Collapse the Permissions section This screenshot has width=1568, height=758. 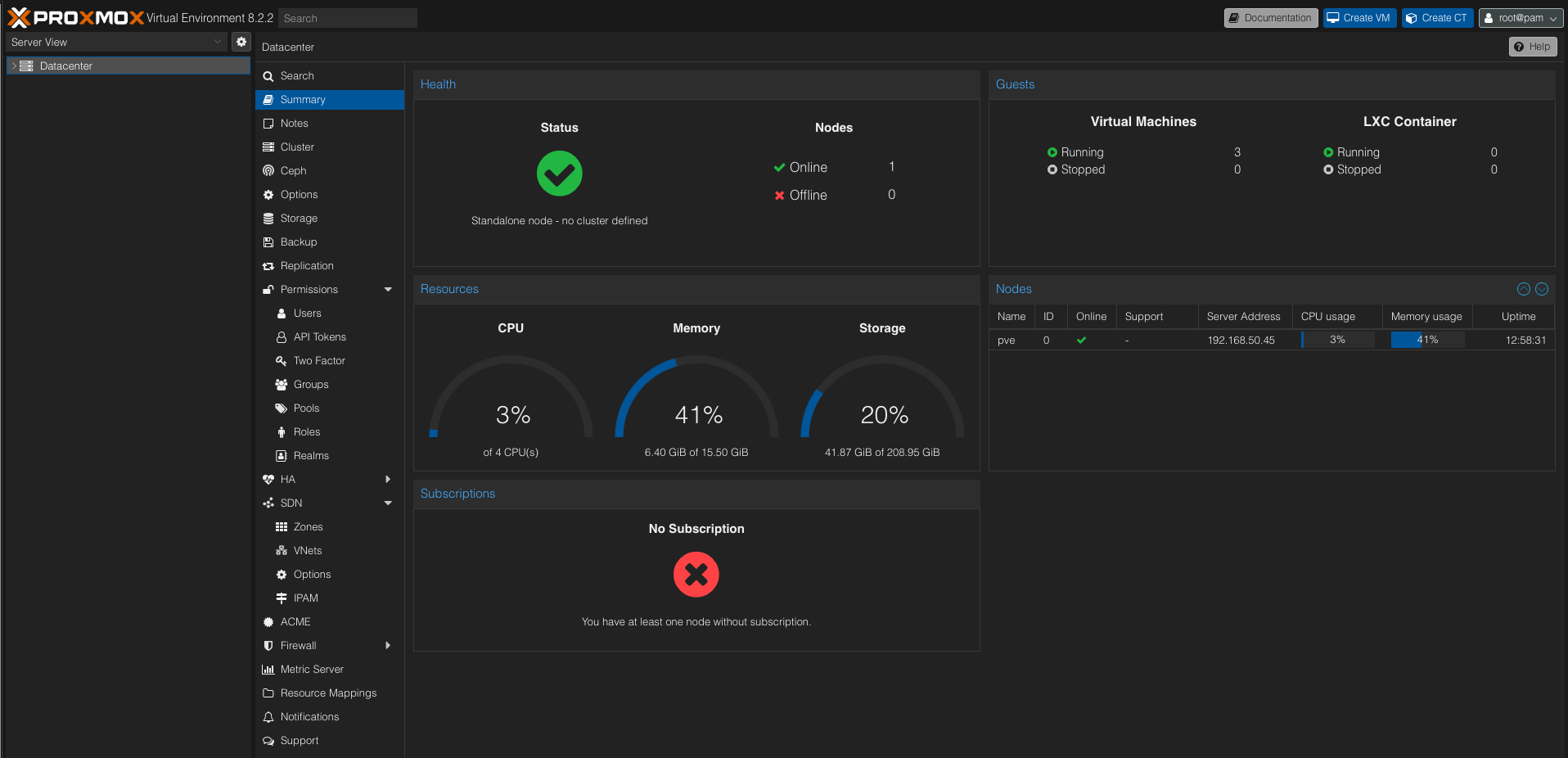386,289
